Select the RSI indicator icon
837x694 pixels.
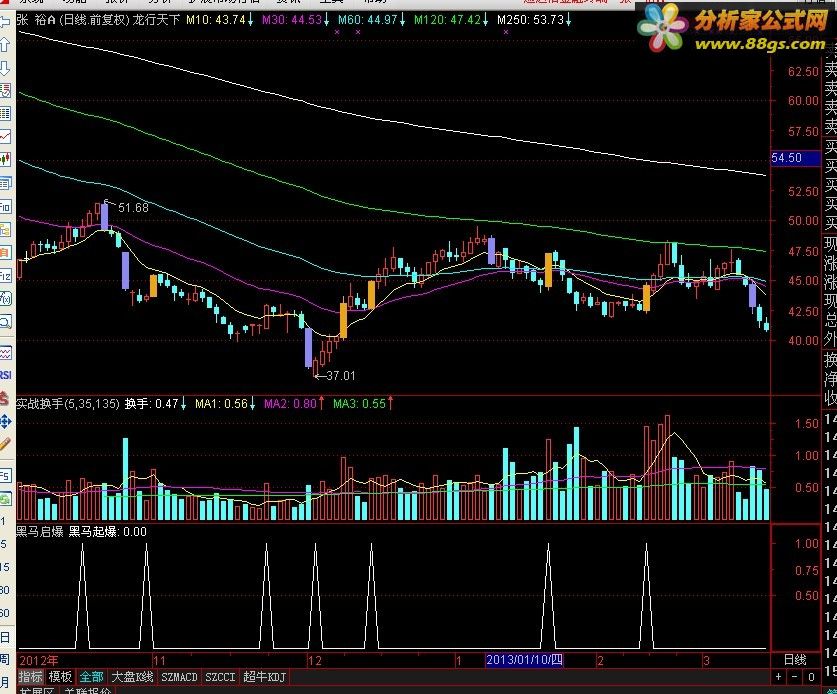click(x=5, y=375)
